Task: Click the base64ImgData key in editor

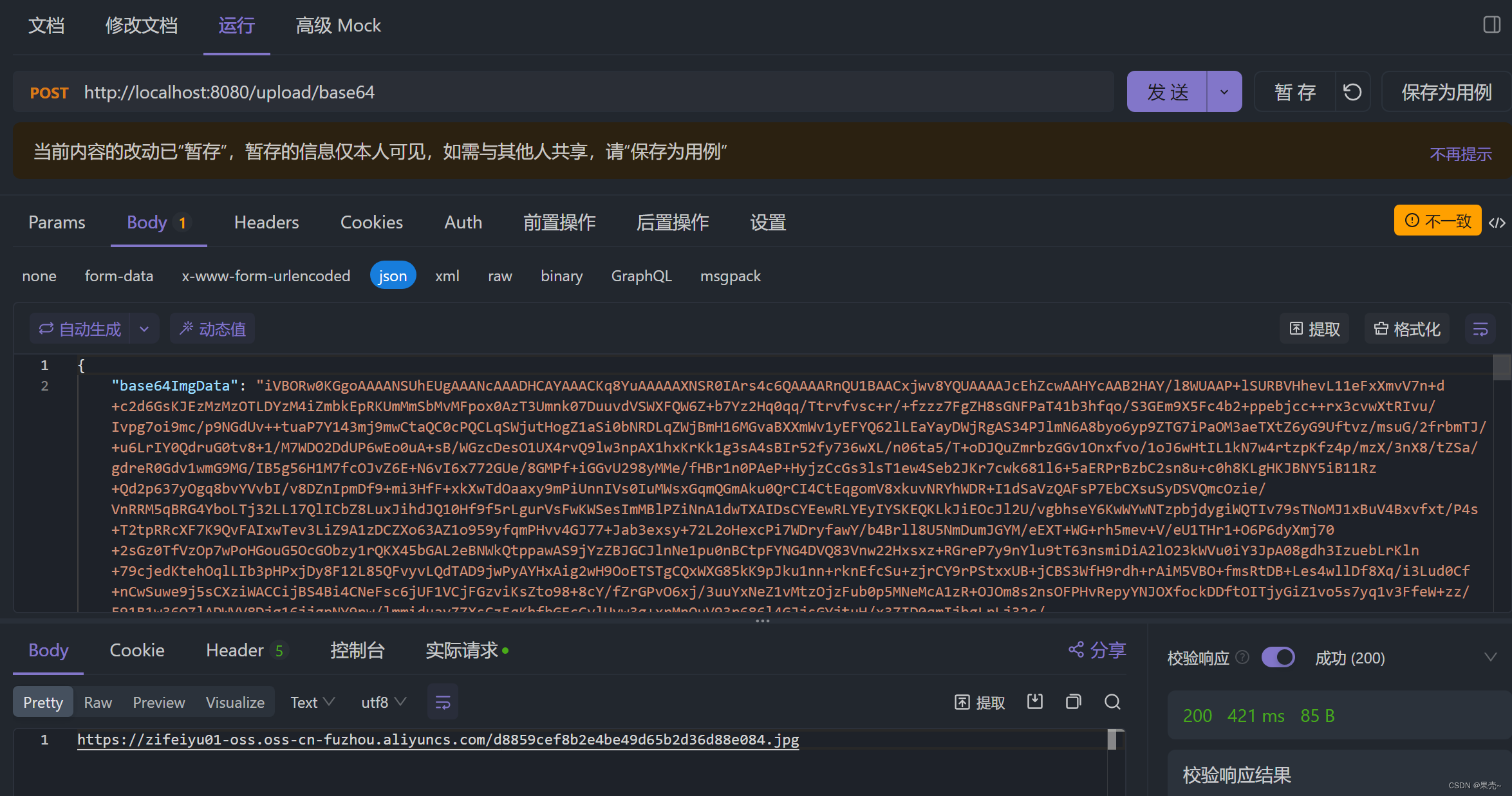Action: (x=175, y=385)
